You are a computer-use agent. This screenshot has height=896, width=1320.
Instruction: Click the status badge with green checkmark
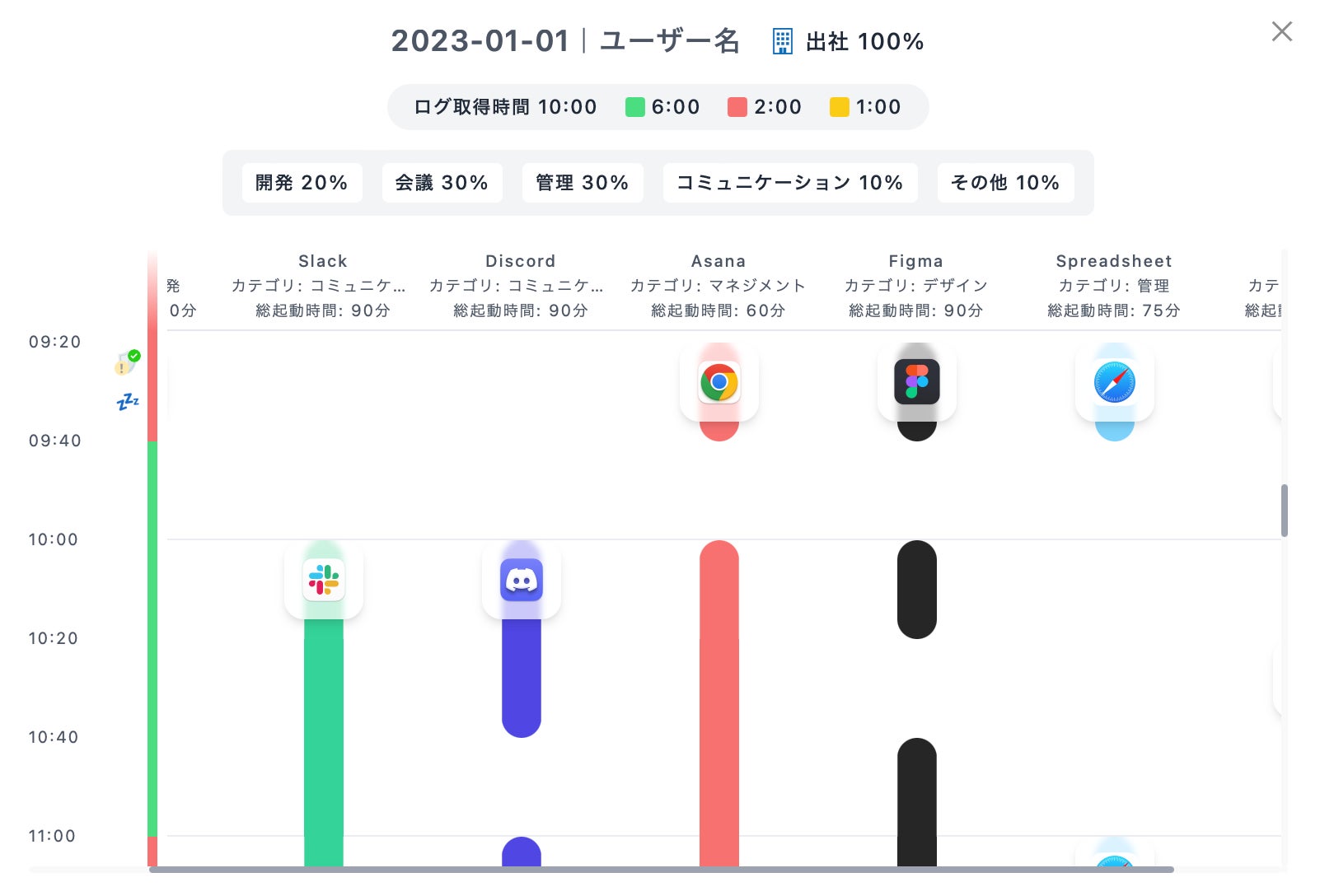tap(127, 362)
